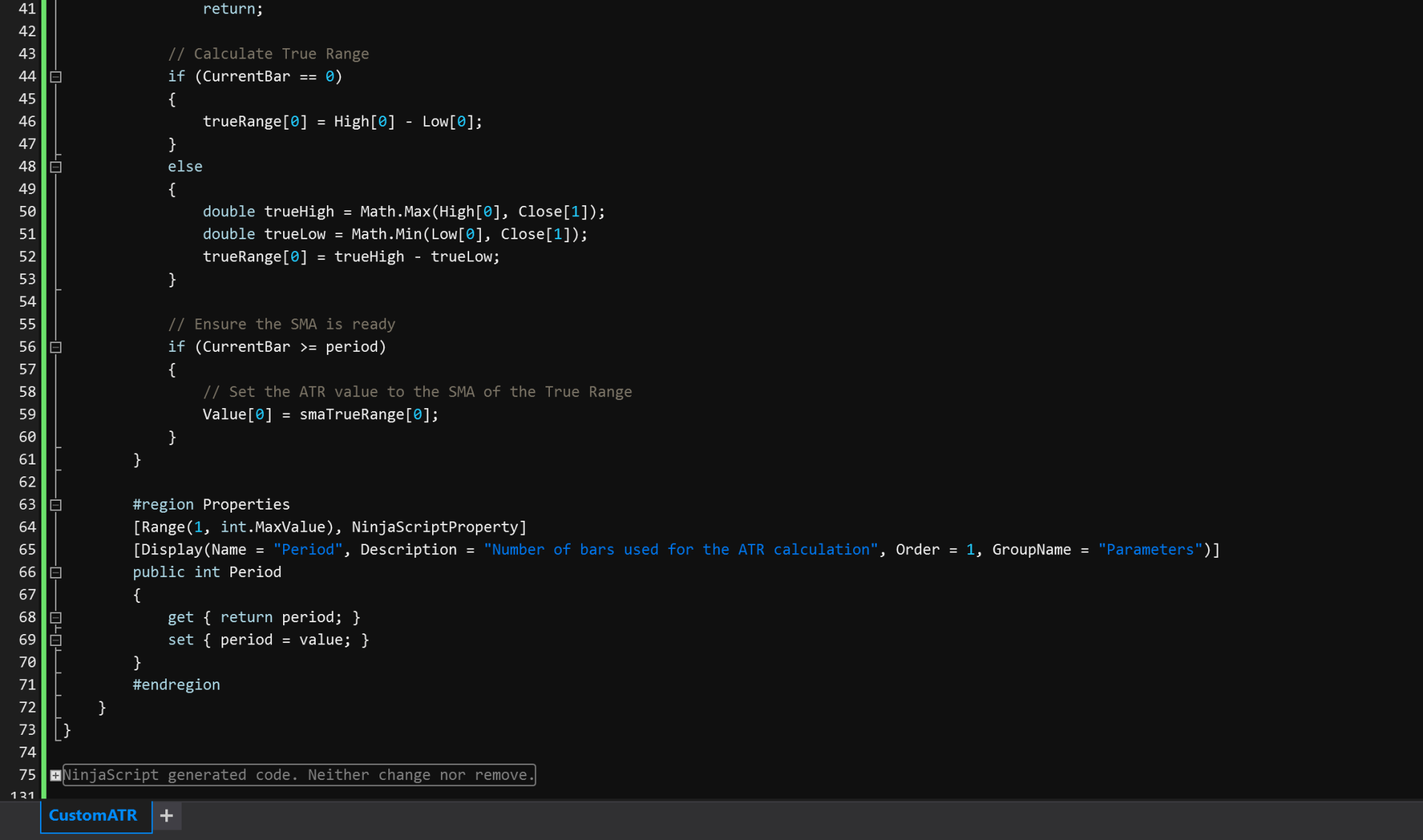
Task: Collapse the get accessor fold marker
Action: tap(56, 618)
